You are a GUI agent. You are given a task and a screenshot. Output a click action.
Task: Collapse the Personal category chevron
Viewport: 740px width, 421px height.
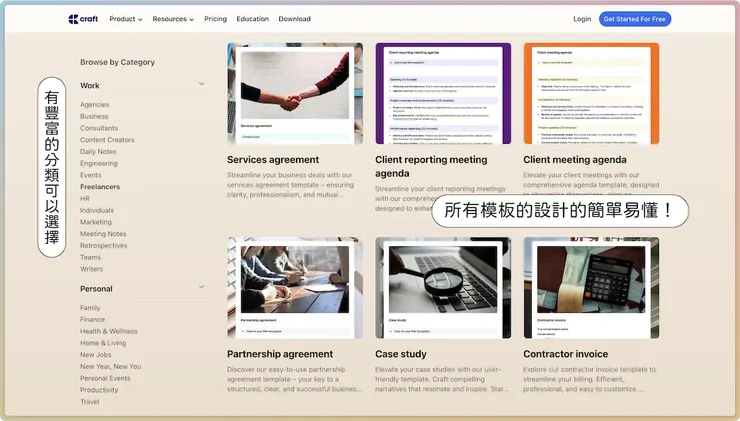[x=202, y=286]
